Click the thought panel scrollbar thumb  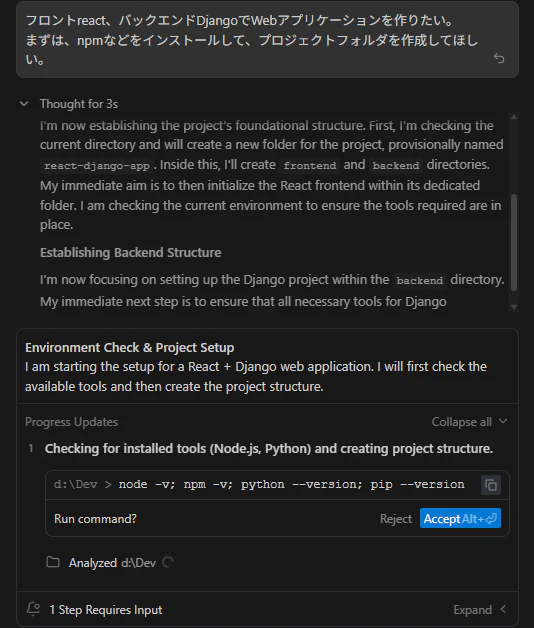[514, 243]
